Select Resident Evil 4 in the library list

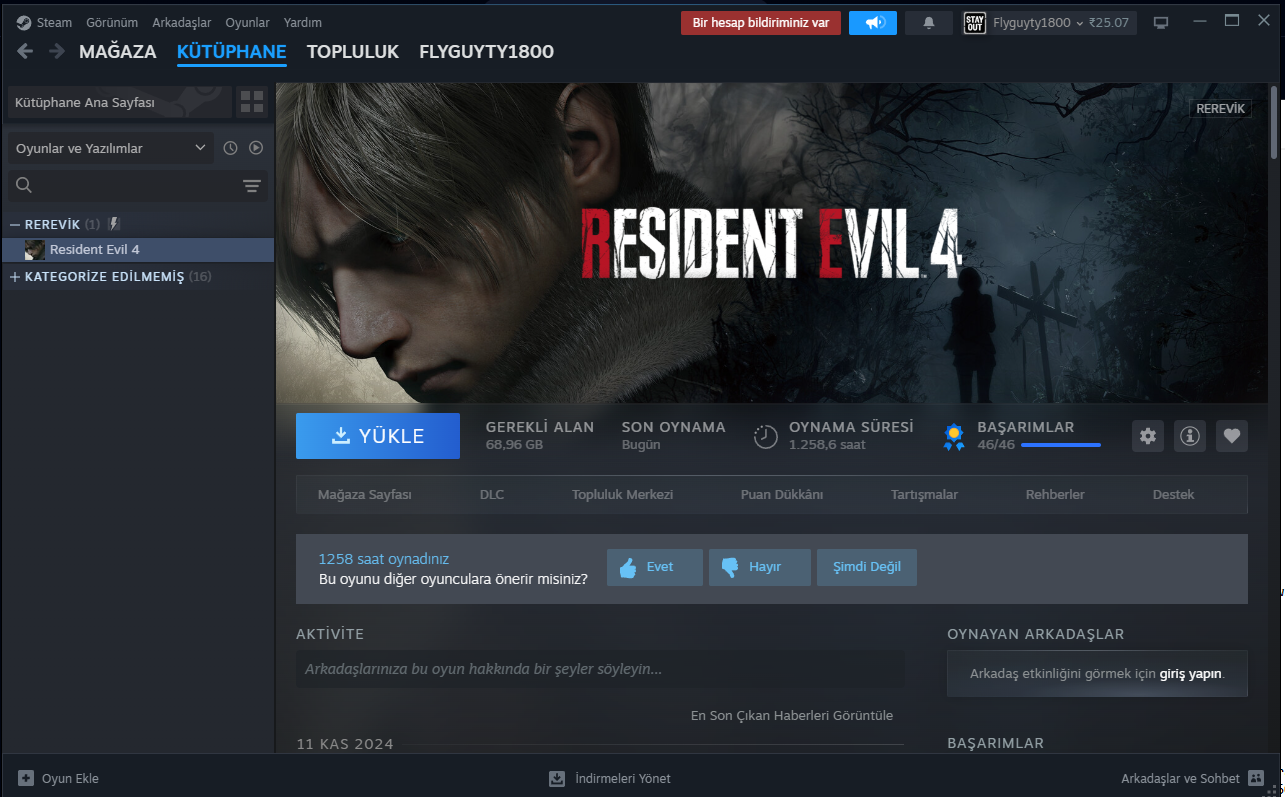[138, 249]
